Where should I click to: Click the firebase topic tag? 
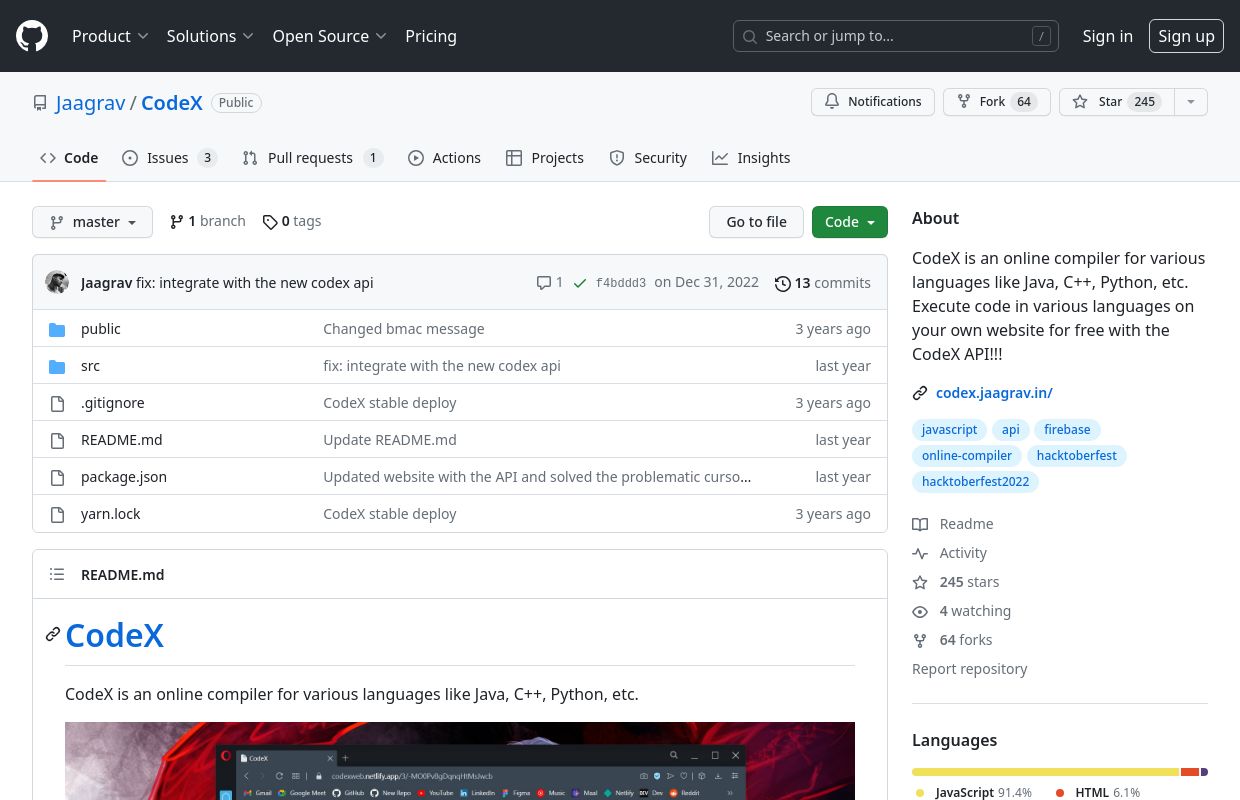[x=1067, y=429]
